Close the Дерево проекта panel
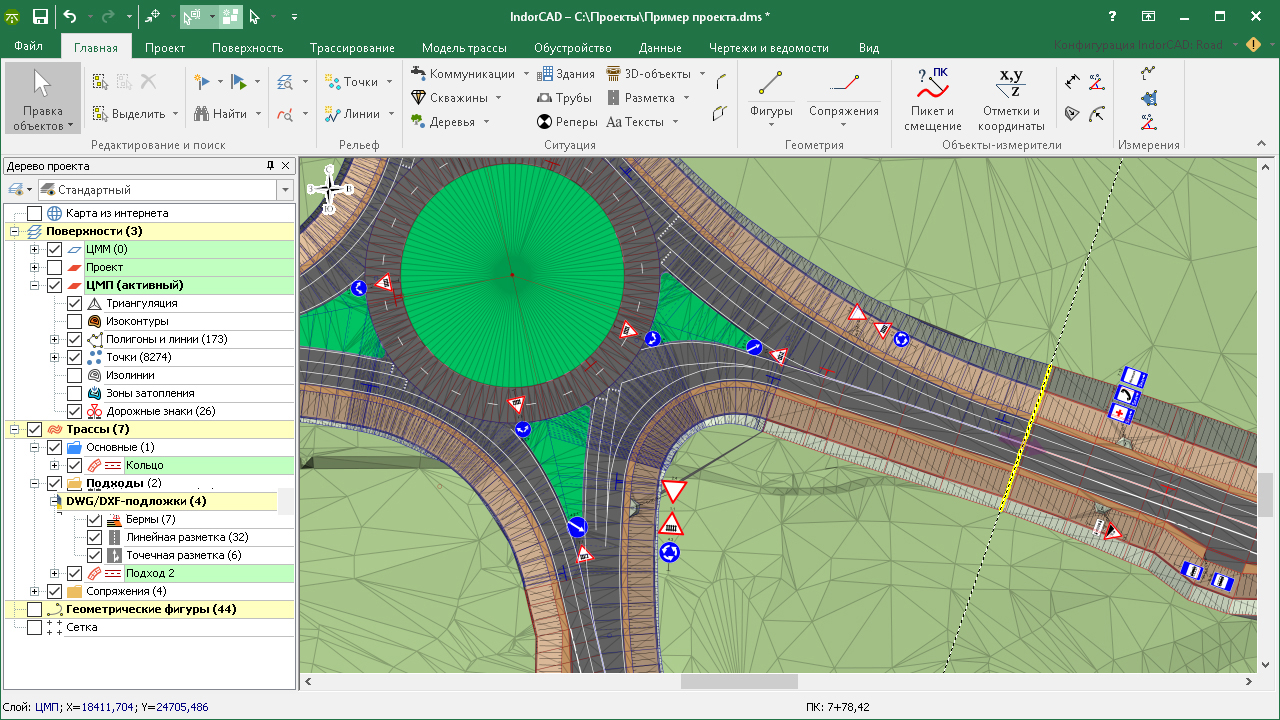 (285, 166)
